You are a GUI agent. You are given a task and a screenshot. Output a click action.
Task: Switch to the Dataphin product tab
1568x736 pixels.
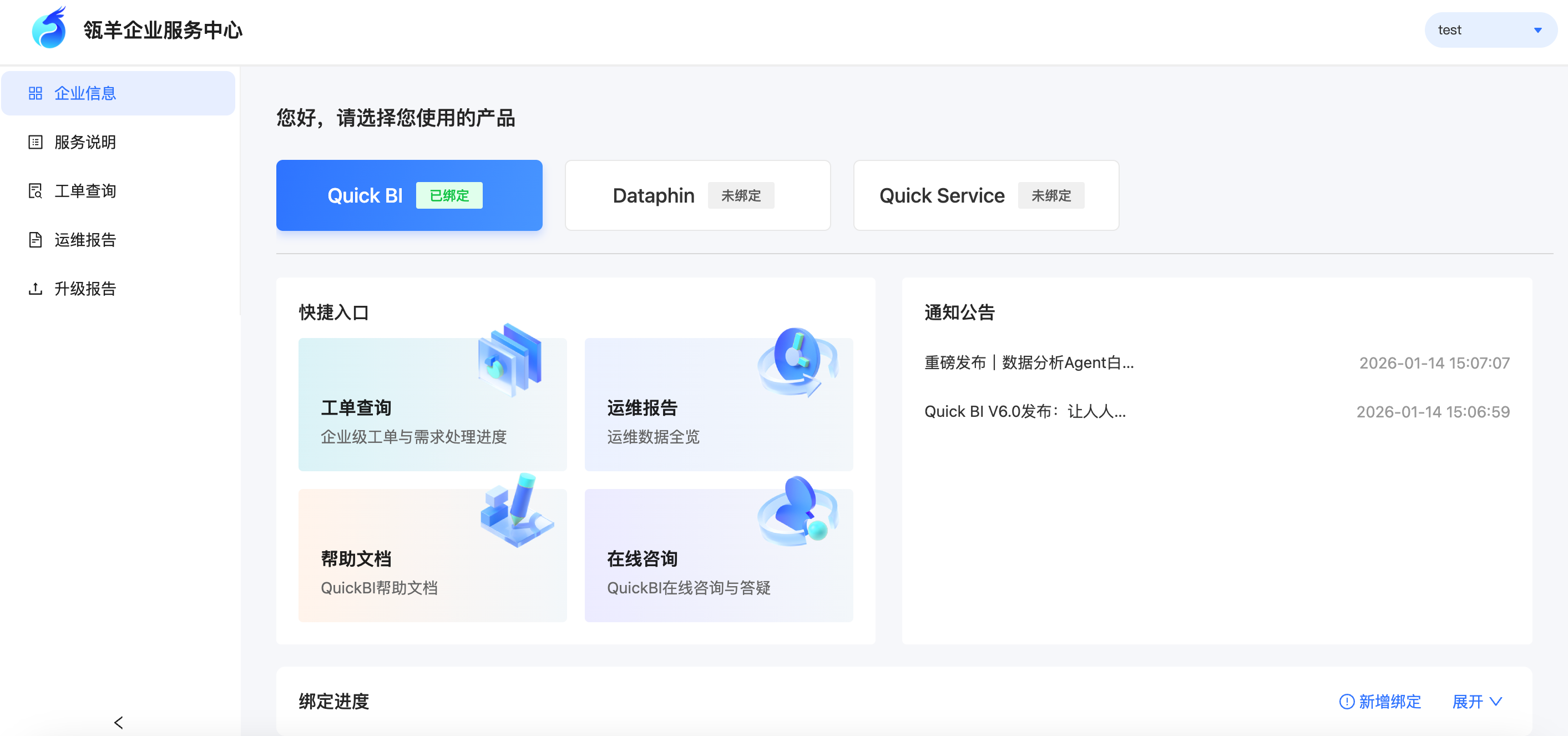pos(697,195)
